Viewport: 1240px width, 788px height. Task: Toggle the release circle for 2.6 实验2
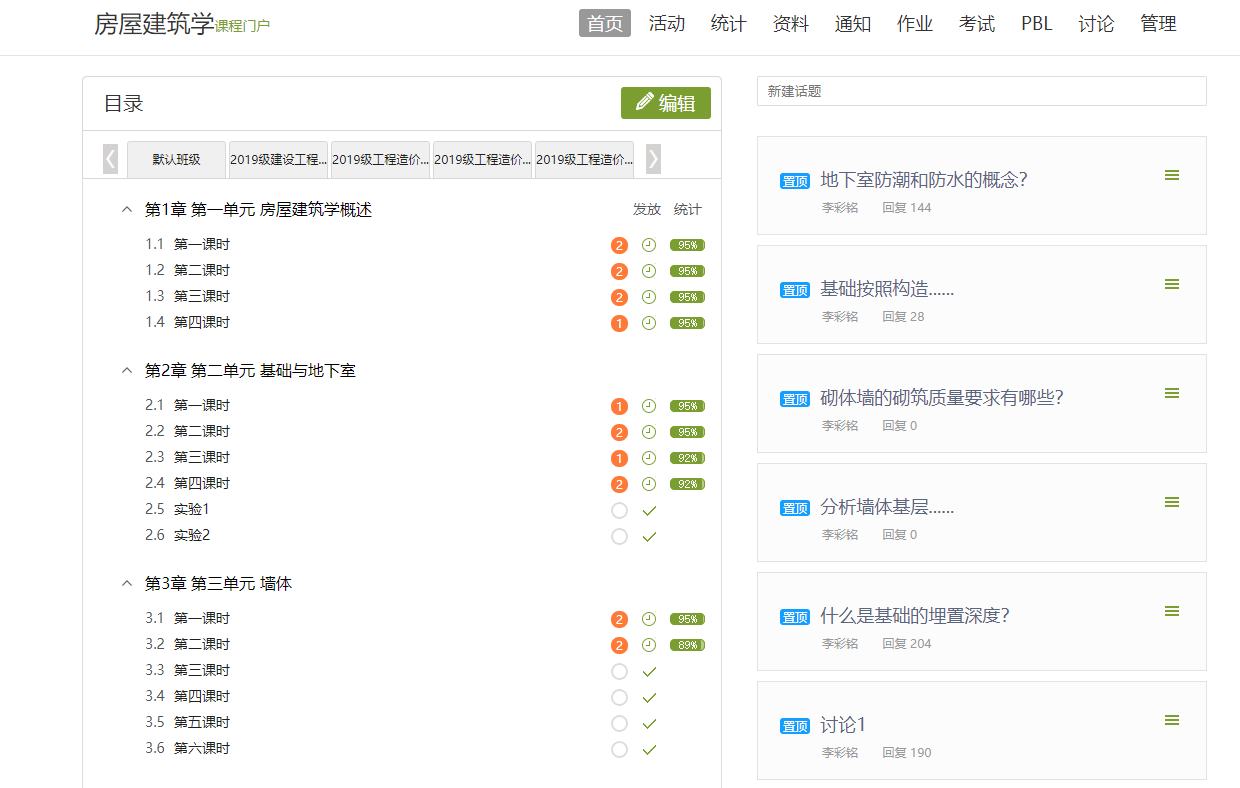point(619,537)
